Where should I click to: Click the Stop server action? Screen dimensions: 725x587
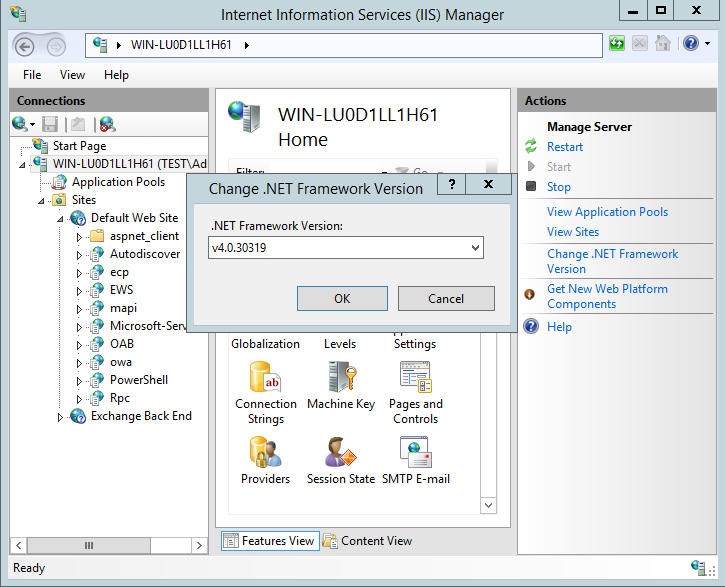click(x=559, y=187)
